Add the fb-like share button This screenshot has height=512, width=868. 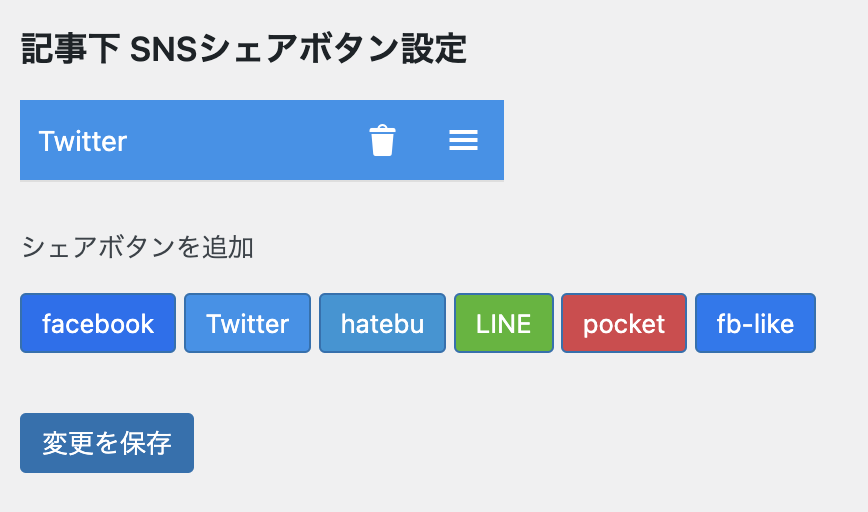pyautogui.click(x=755, y=323)
